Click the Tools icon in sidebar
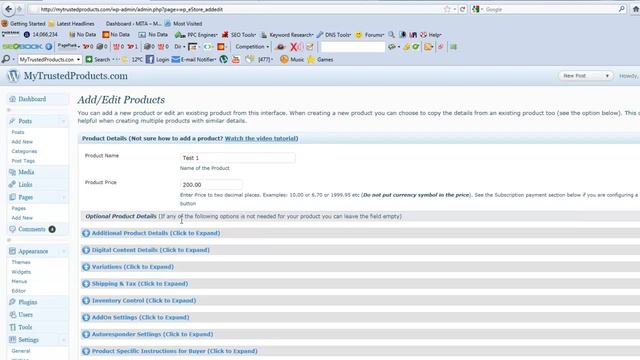640x360 pixels. pyautogui.click(x=12, y=327)
